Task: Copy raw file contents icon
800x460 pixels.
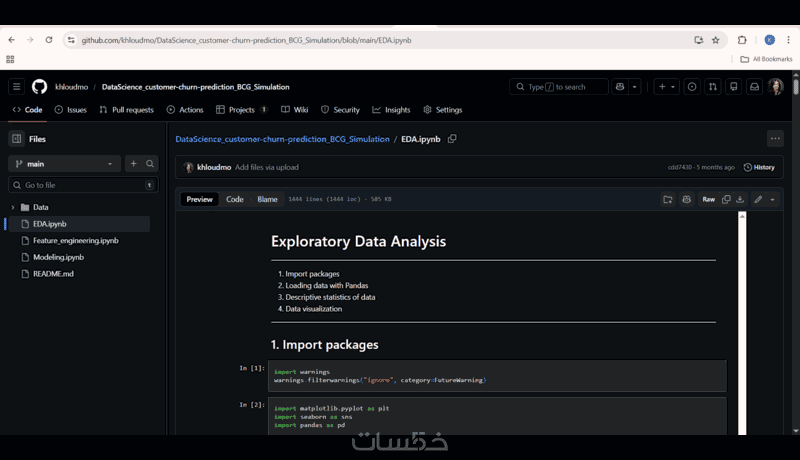Action: pyautogui.click(x=726, y=199)
